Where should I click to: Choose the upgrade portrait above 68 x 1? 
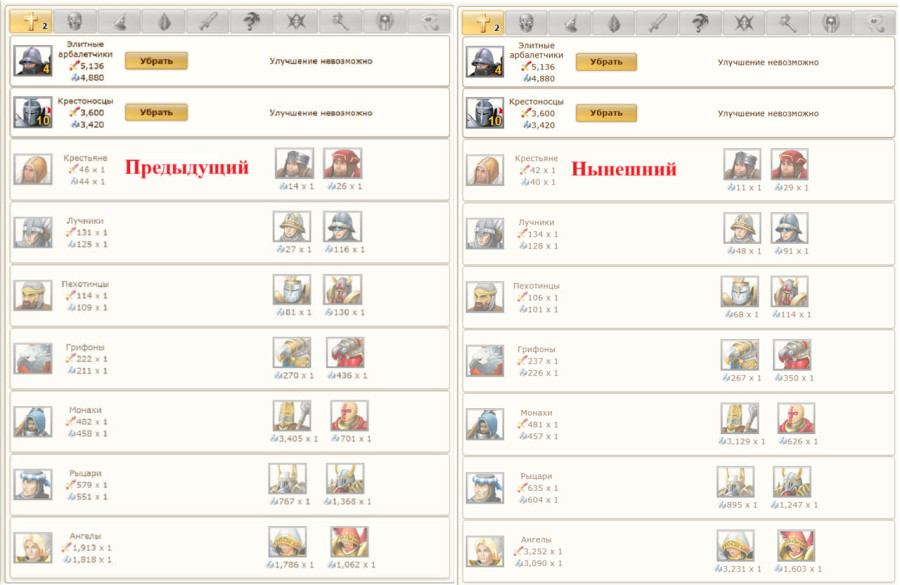click(x=740, y=291)
